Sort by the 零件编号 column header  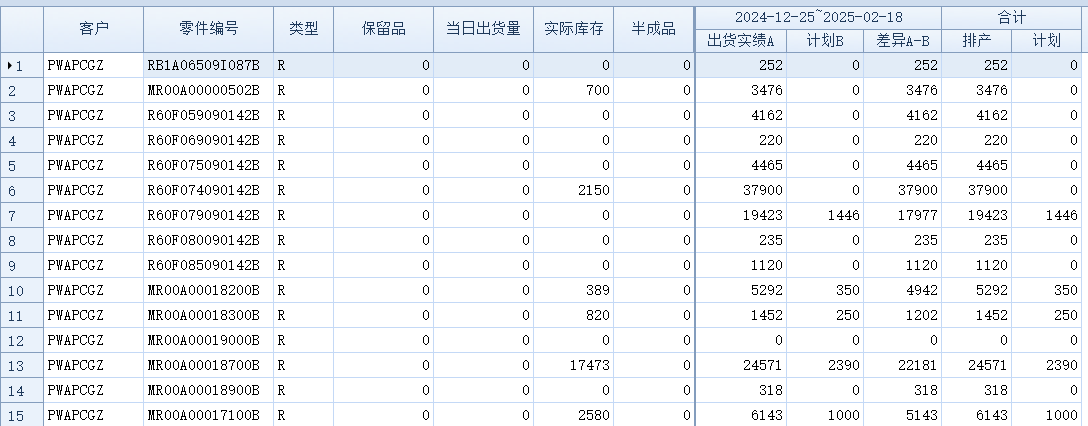click(208, 29)
